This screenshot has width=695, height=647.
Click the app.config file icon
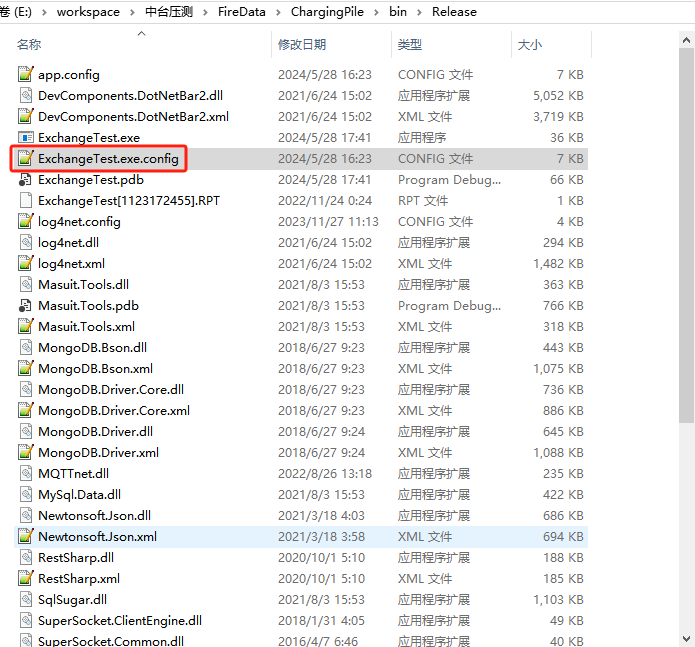(26, 74)
